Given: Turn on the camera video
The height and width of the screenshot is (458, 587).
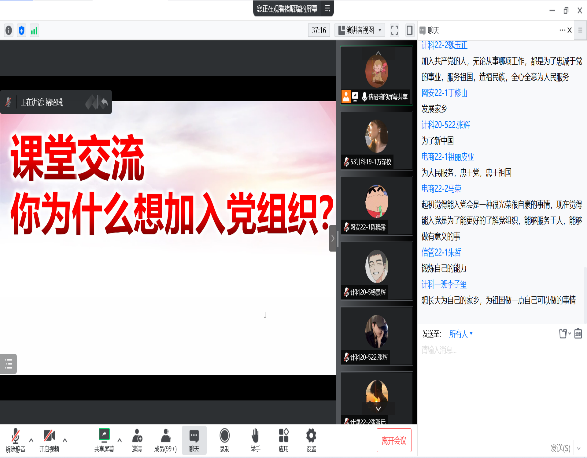Looking at the screenshot, I should (49, 440).
